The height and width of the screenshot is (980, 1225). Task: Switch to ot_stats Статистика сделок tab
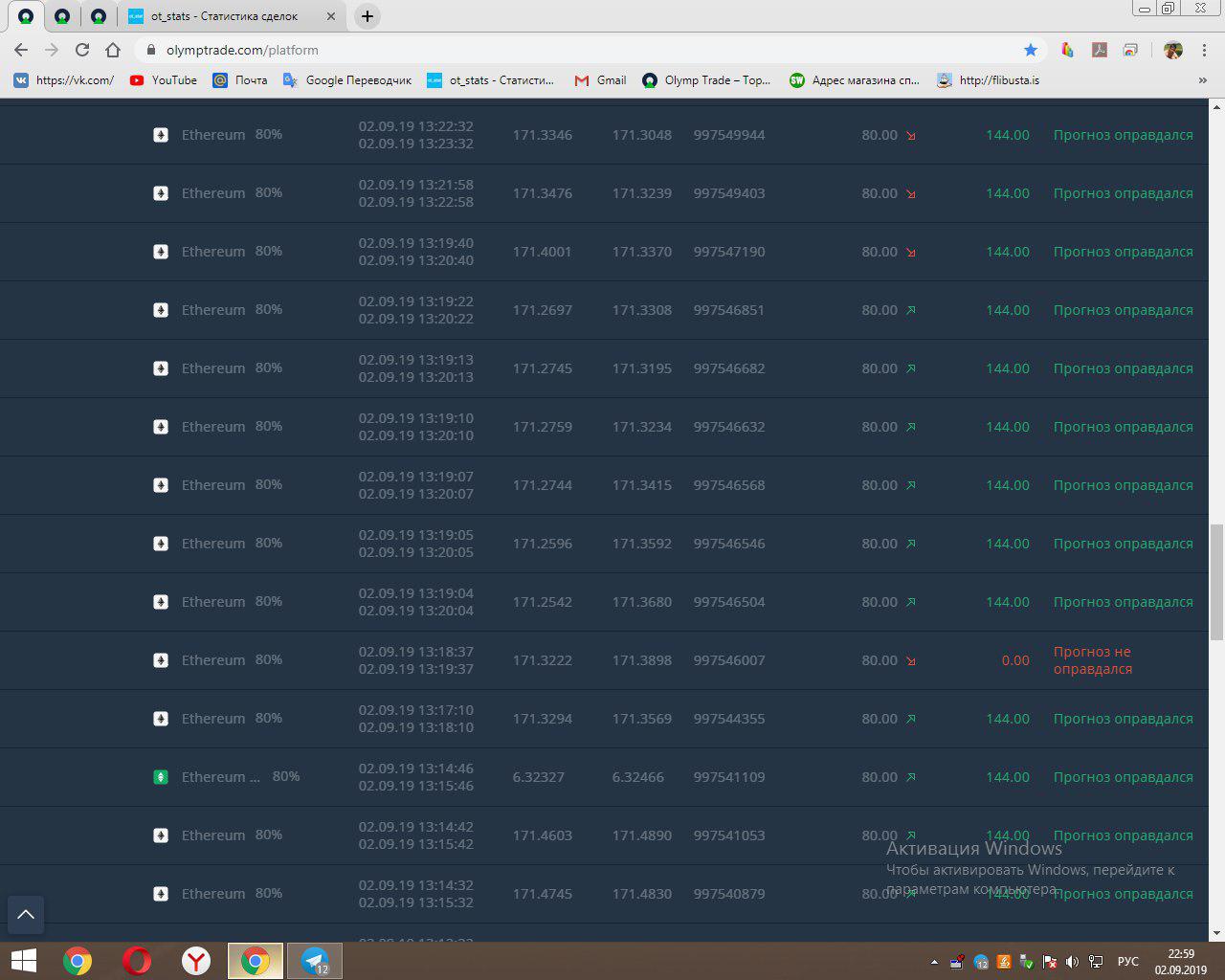click(223, 16)
